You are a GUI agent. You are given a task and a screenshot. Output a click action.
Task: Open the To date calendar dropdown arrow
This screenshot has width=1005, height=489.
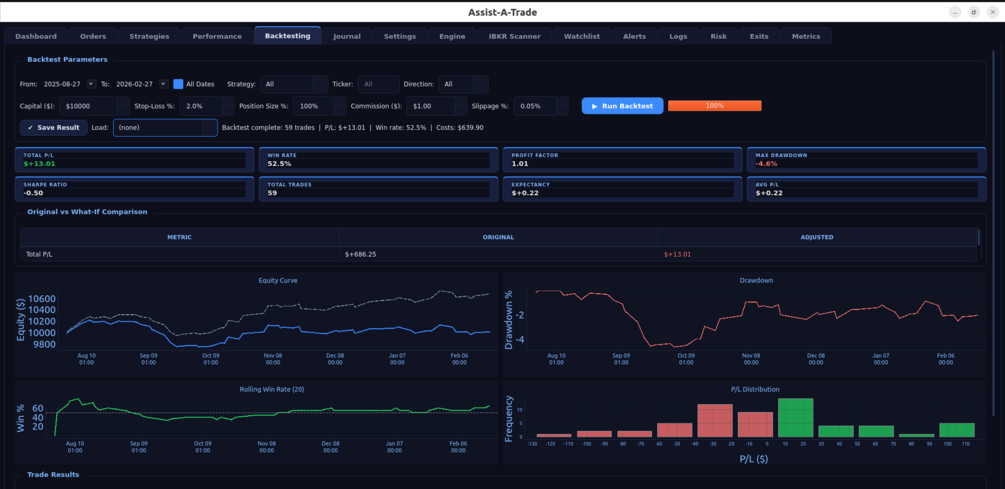(x=163, y=84)
